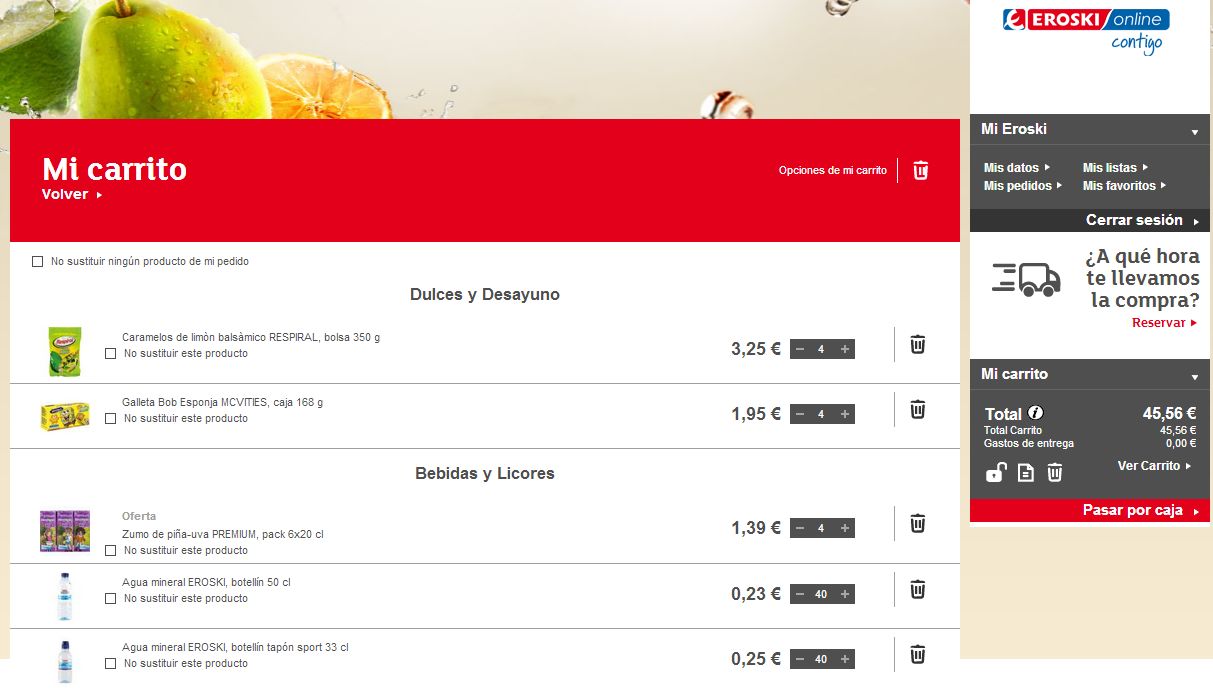
Task: Check No sustituir for Zumo de piña-uva
Action: (111, 551)
